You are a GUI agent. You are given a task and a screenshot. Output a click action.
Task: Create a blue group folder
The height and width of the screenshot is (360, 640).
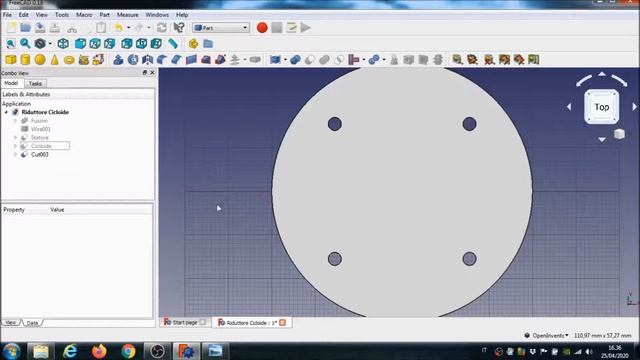pyautogui.click(x=208, y=44)
